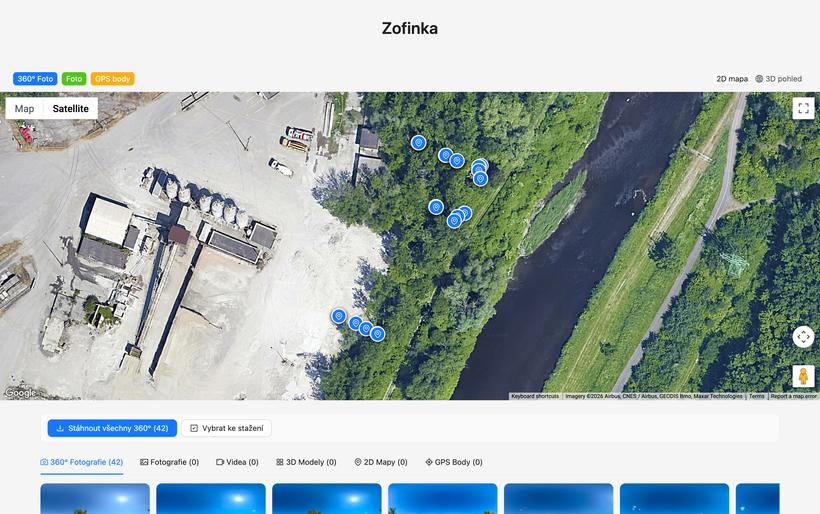
Task: Click the Zofinka page title
Action: pos(410,28)
